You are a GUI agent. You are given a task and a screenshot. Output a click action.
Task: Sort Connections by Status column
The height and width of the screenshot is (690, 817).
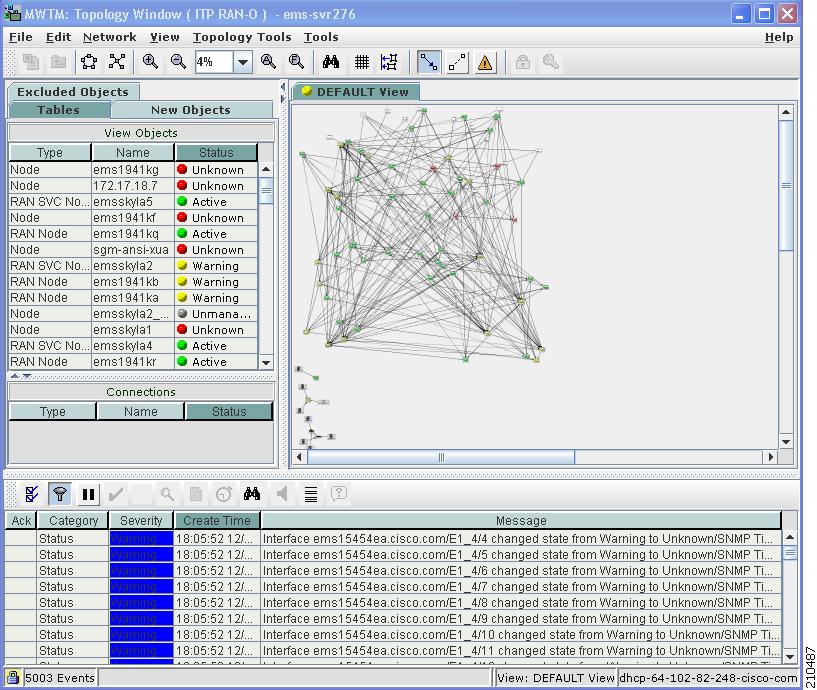229,412
